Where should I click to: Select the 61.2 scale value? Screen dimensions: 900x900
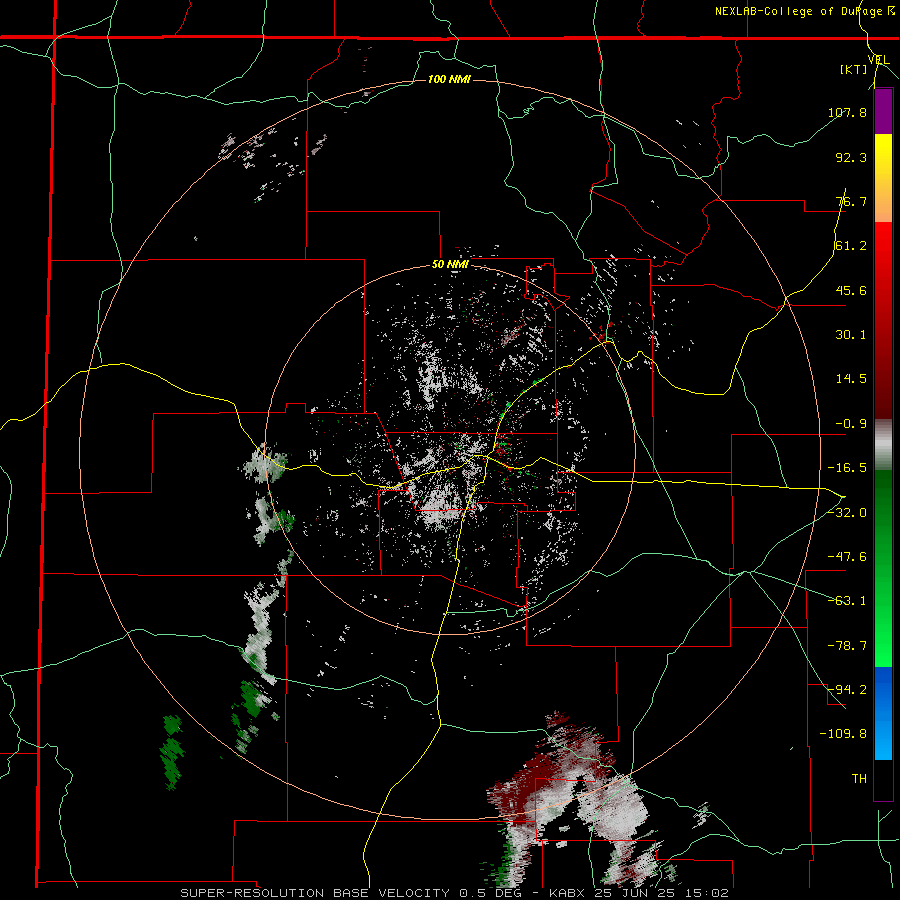851,246
